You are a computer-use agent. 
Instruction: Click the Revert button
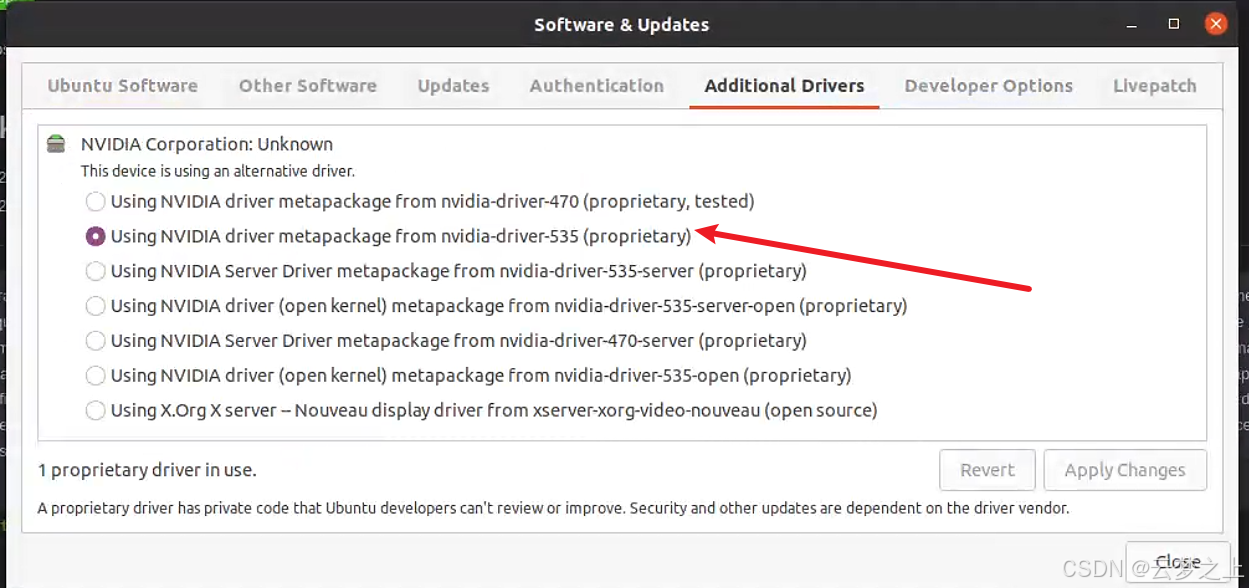(x=987, y=470)
